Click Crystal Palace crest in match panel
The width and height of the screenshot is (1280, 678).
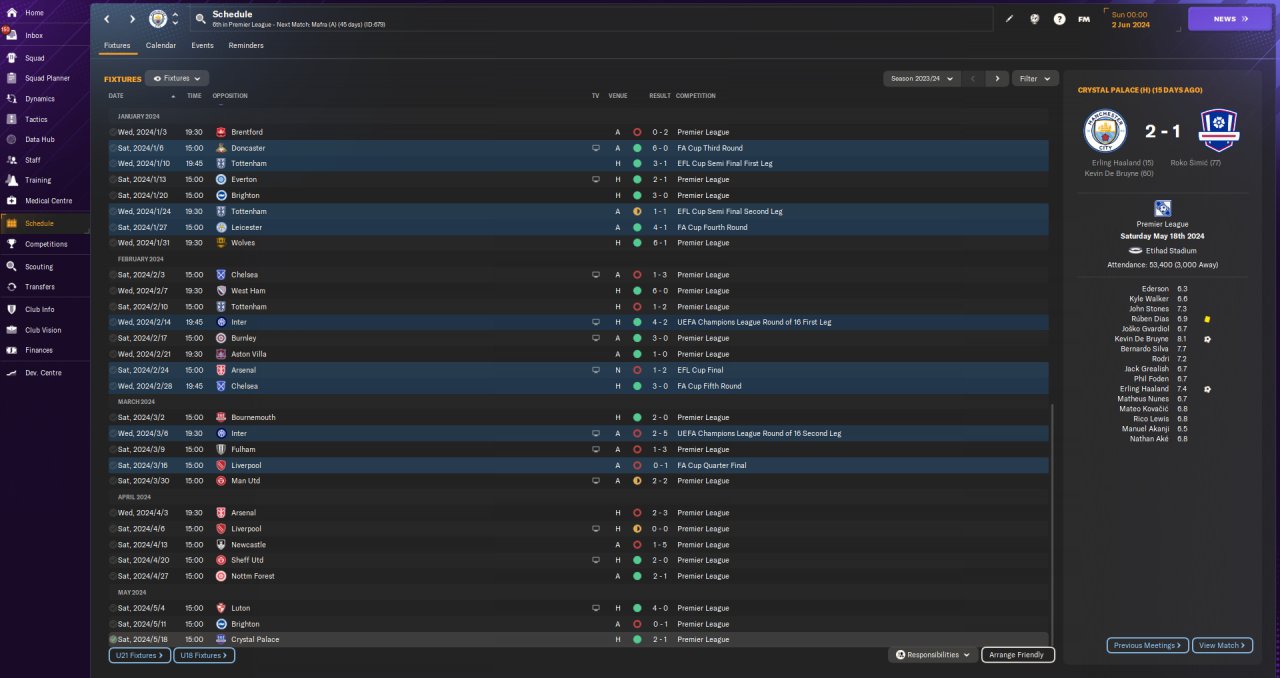coord(1219,131)
